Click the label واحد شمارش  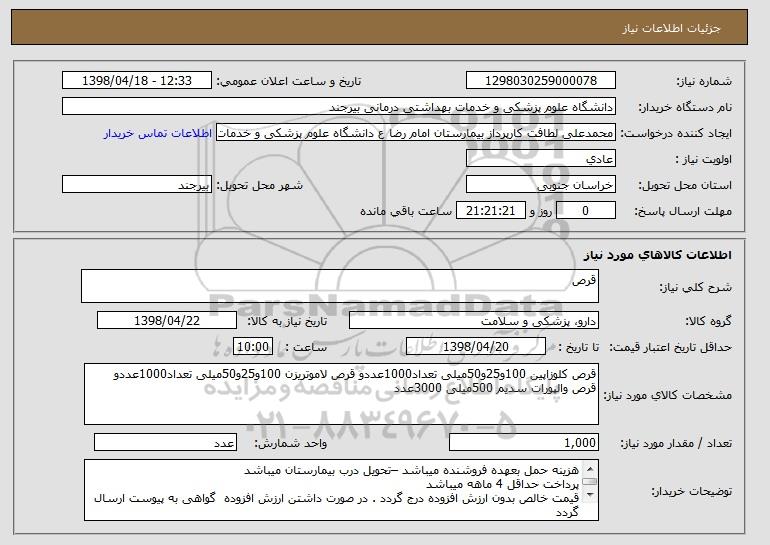click(x=290, y=443)
